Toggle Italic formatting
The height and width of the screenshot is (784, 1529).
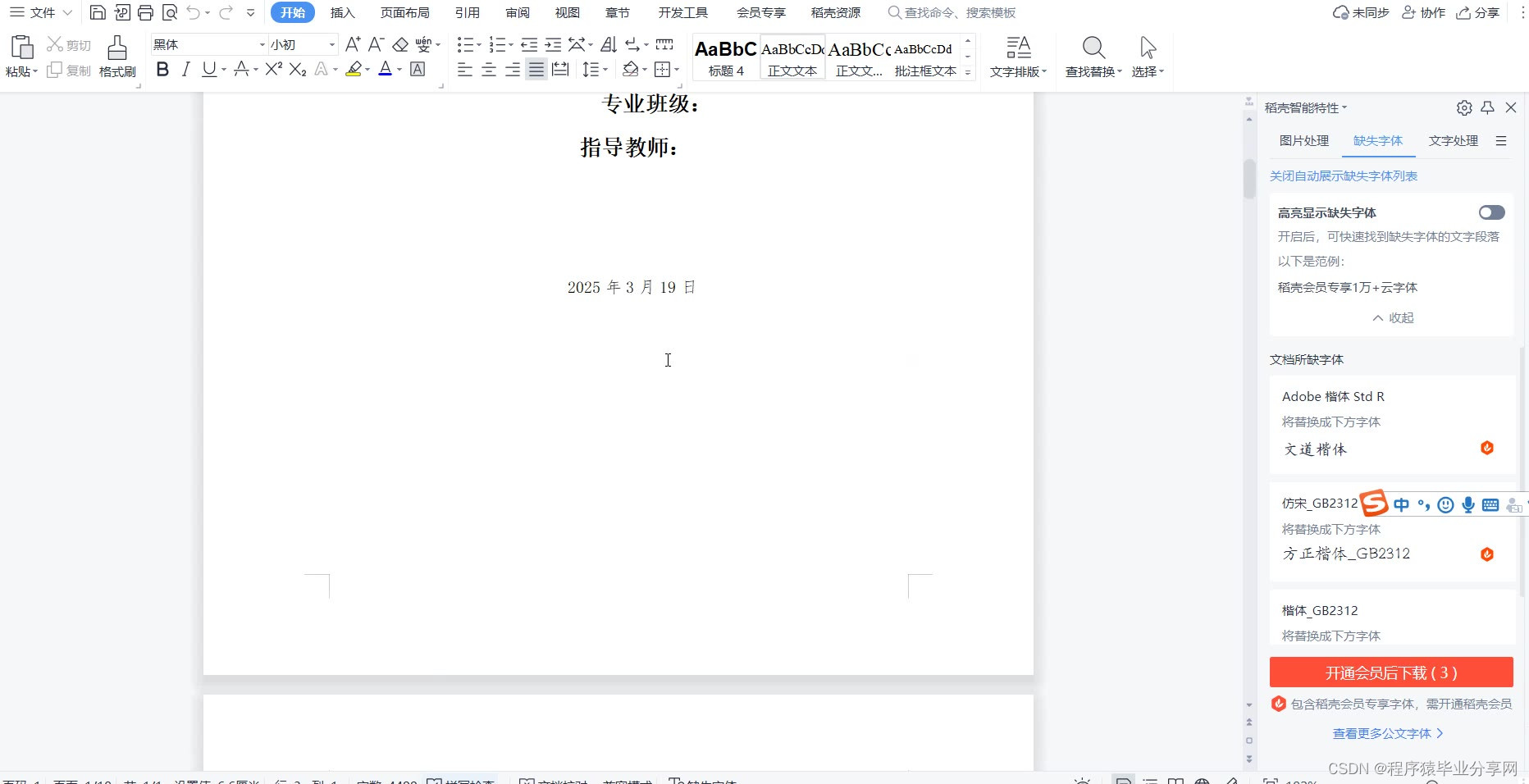(186, 70)
